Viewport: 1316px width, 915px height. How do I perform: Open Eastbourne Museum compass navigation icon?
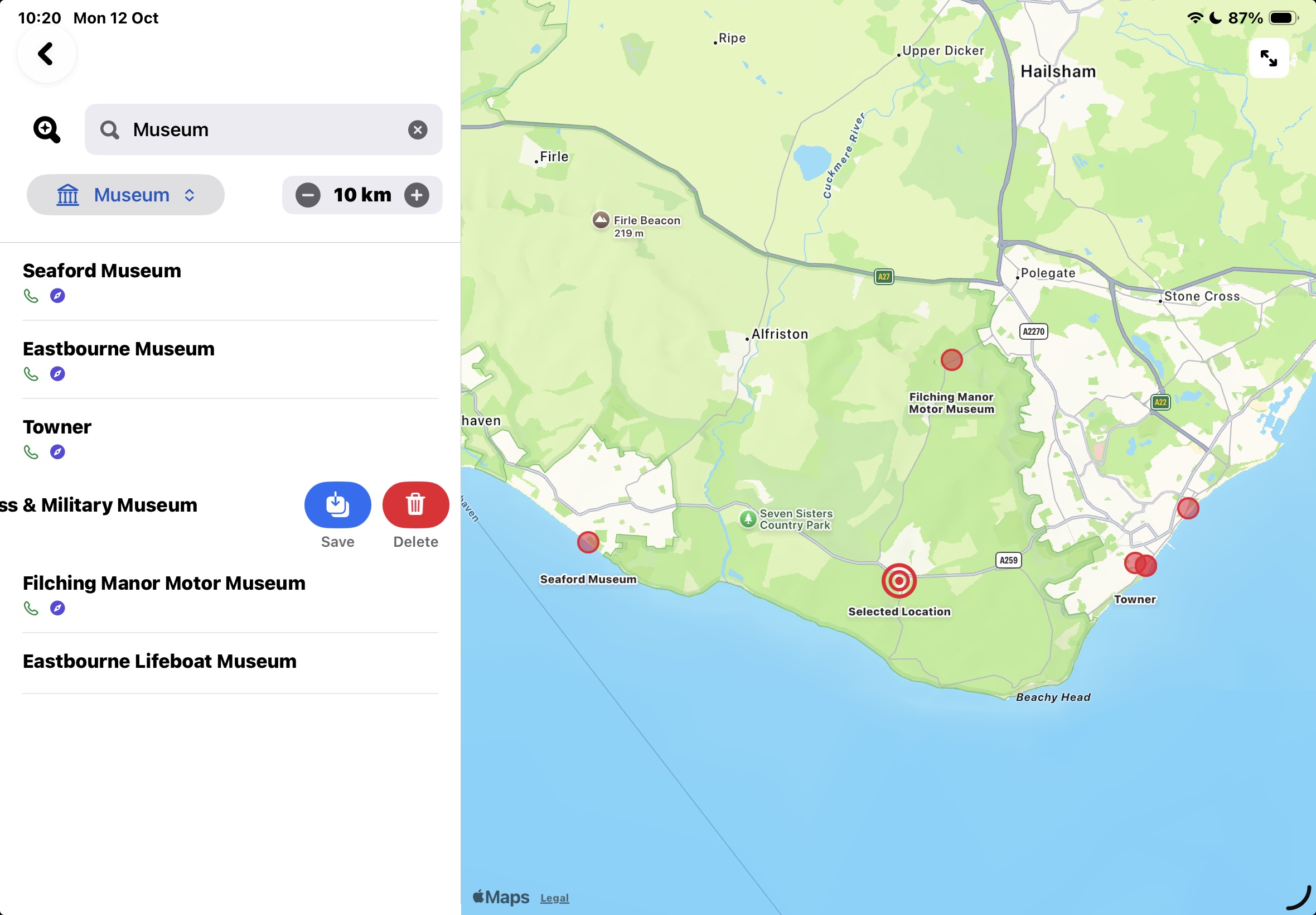57,374
